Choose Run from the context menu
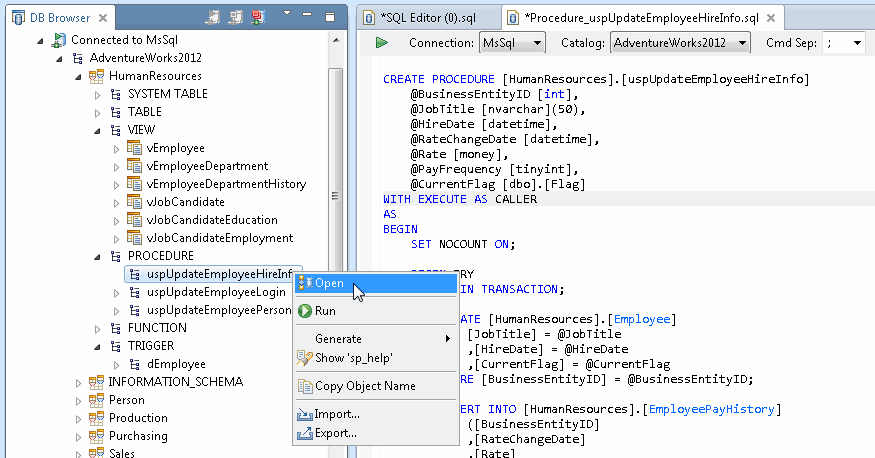This screenshot has height=458, width=875. pyautogui.click(x=325, y=311)
